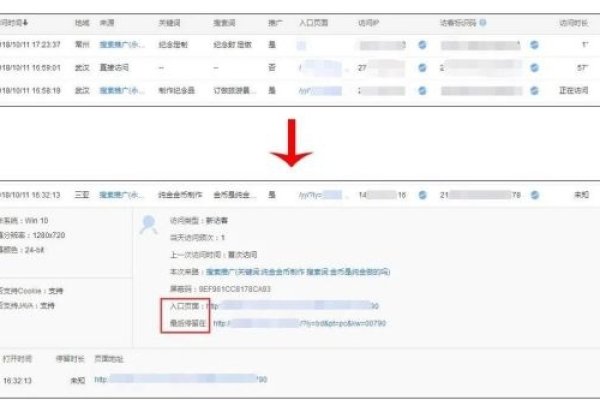Open the 本次来源 search promotion link
Screen dimensions: 600x400
298,272
